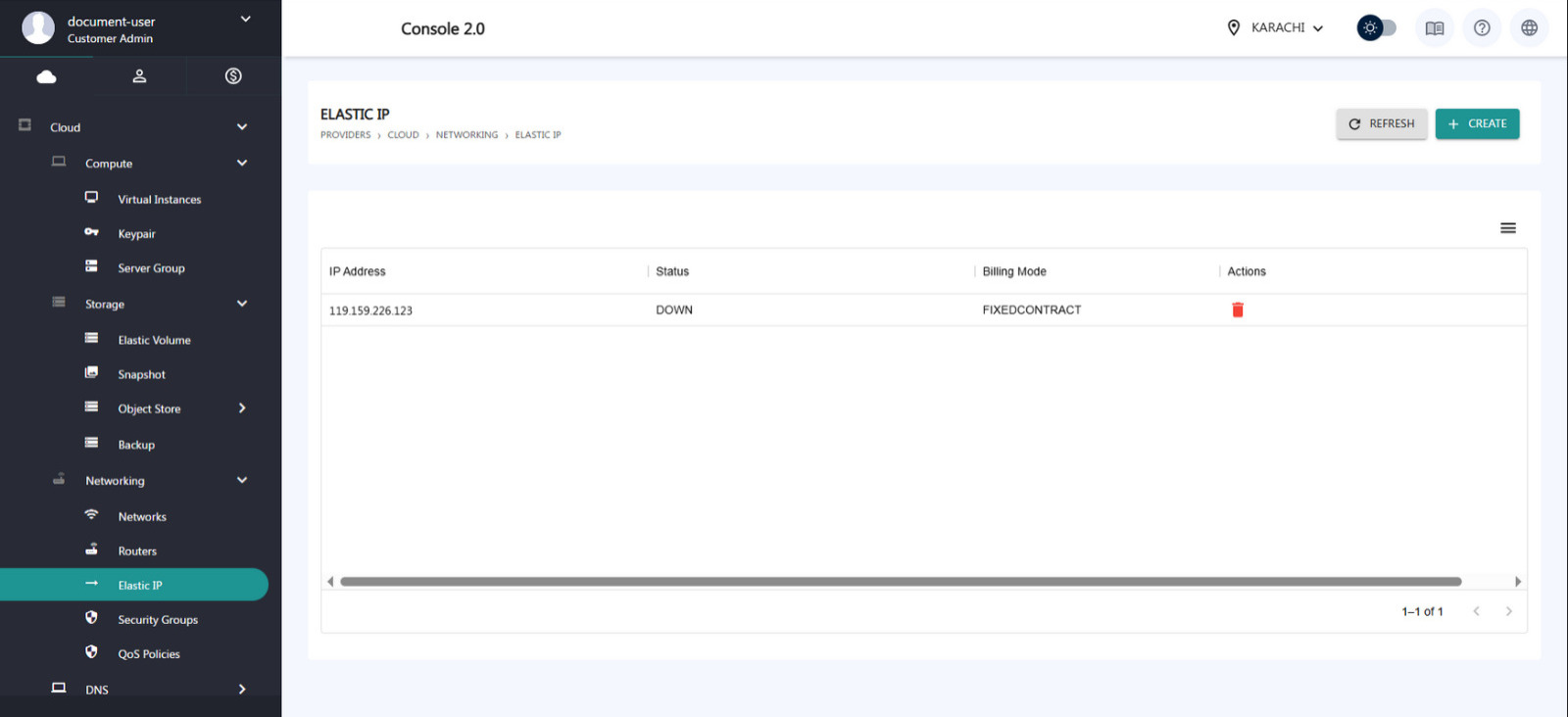1568x717 pixels.
Task: Click the REFRESH button
Action: [1381, 123]
